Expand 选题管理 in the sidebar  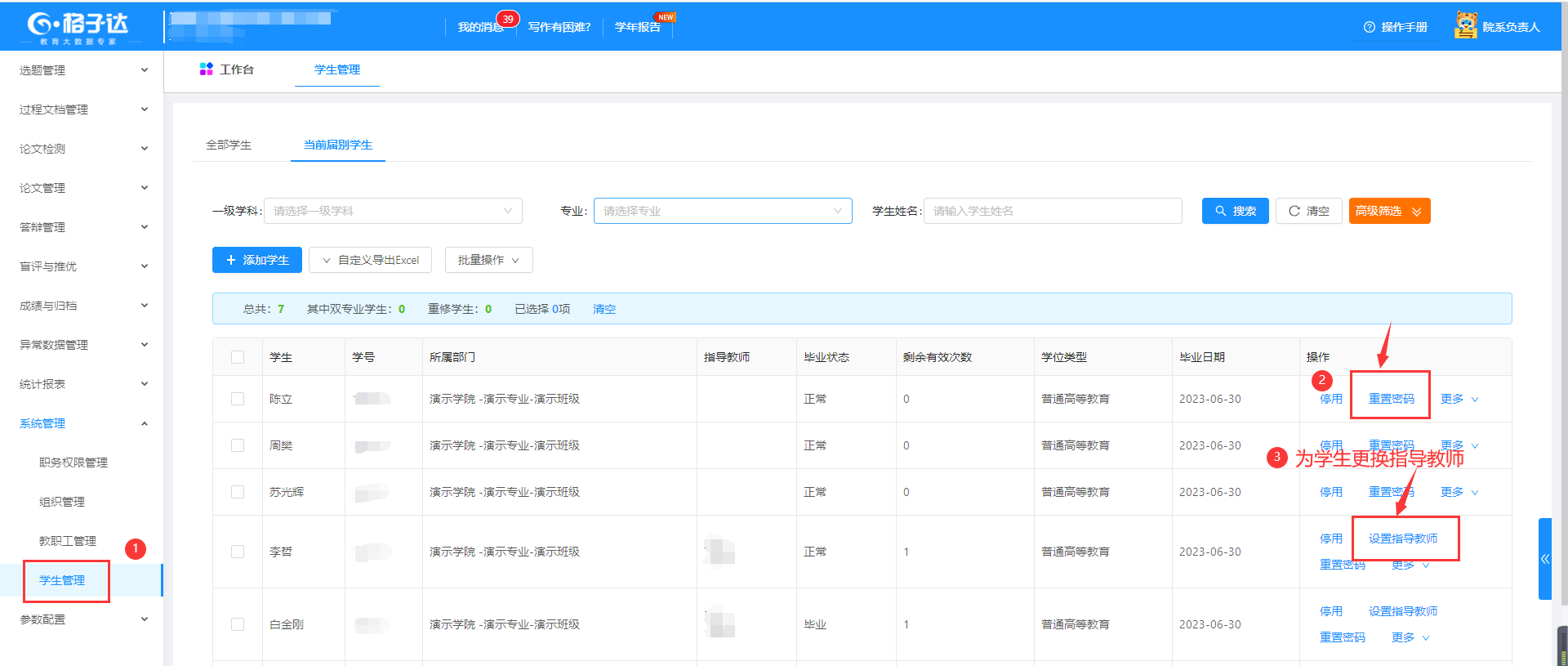(82, 70)
